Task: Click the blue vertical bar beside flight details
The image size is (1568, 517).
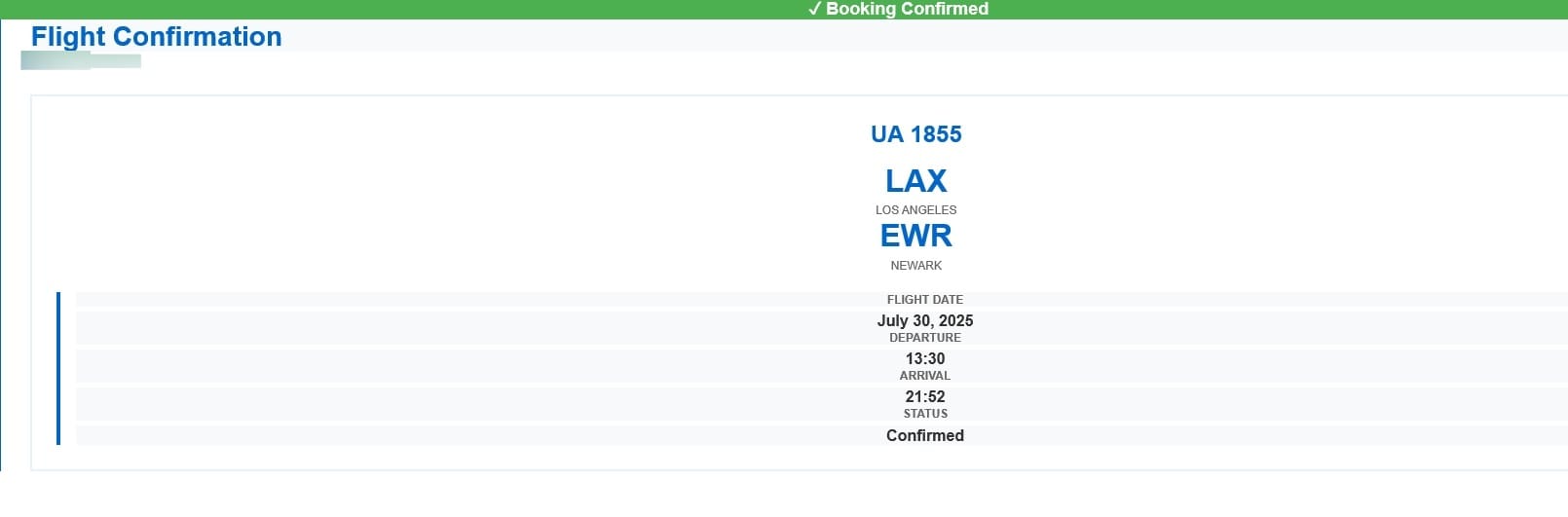Action: (58, 368)
